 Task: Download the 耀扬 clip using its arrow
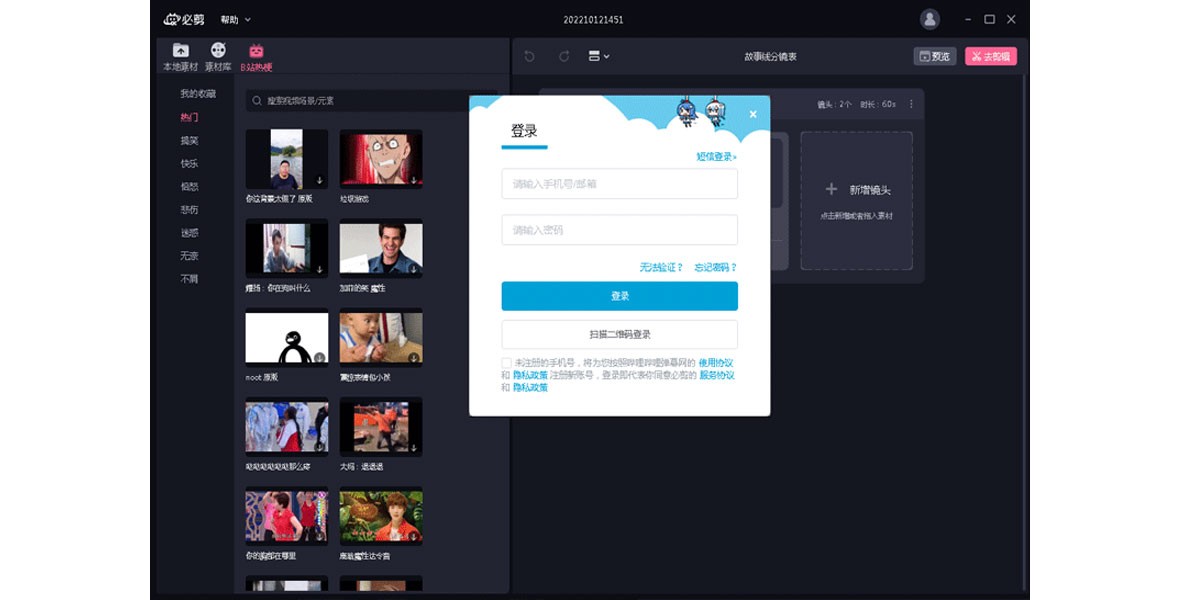319,270
